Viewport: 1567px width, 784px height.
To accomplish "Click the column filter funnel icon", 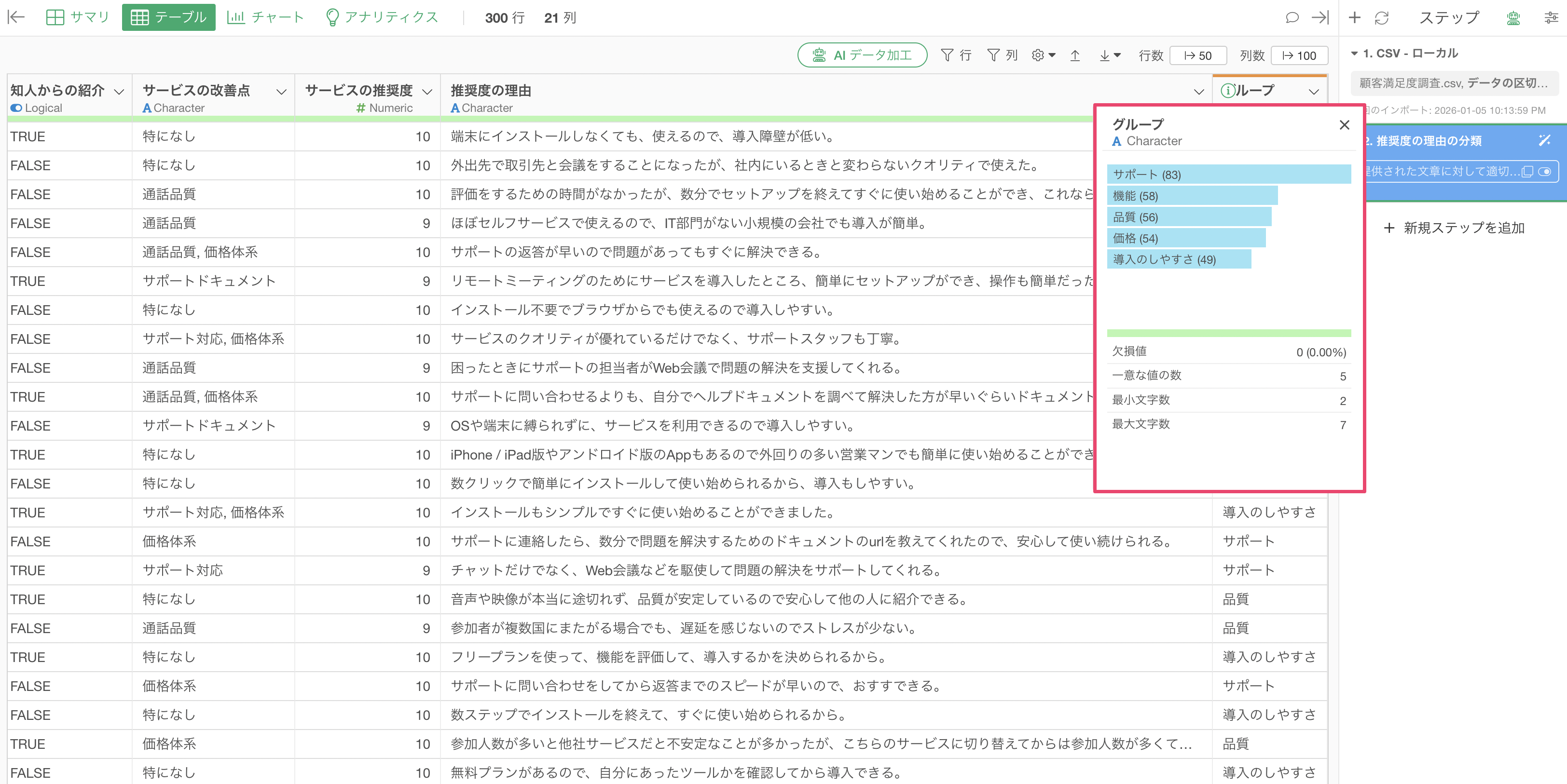I will click(993, 55).
